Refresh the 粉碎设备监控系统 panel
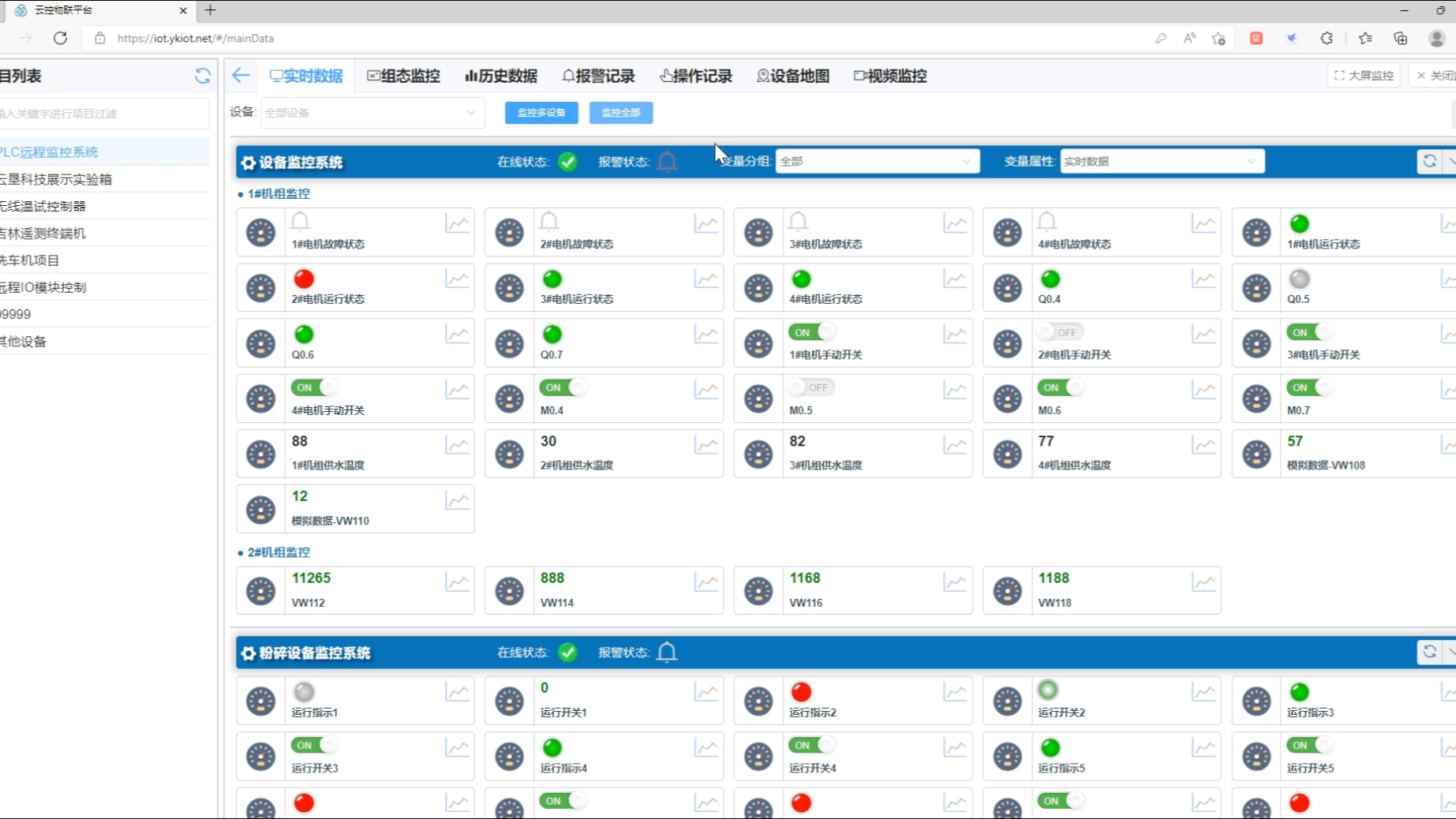The height and width of the screenshot is (819, 1456). 1429,652
